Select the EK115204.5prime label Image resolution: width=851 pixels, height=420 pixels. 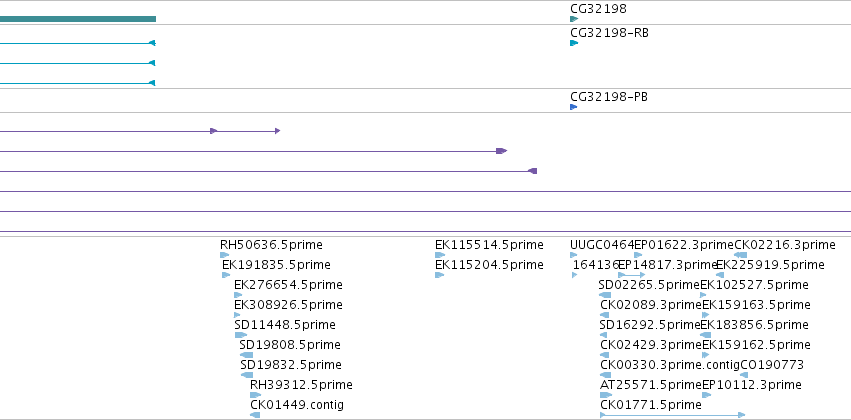point(489,265)
